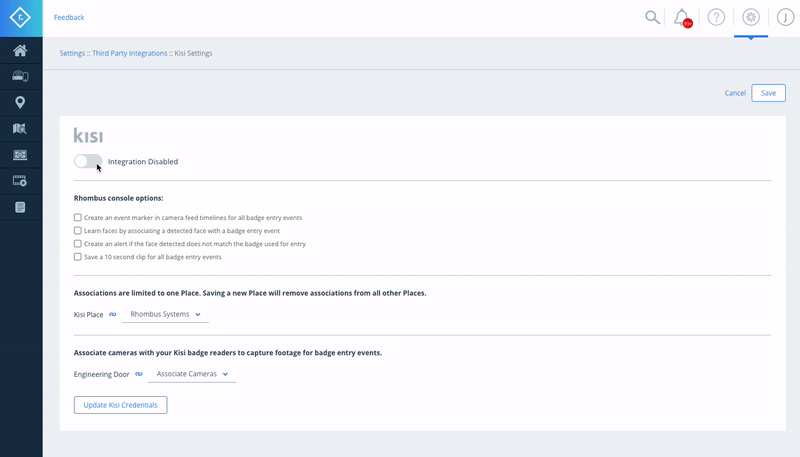800x457 pixels.
Task: Click the Integration Disabled label
Action: click(143, 162)
